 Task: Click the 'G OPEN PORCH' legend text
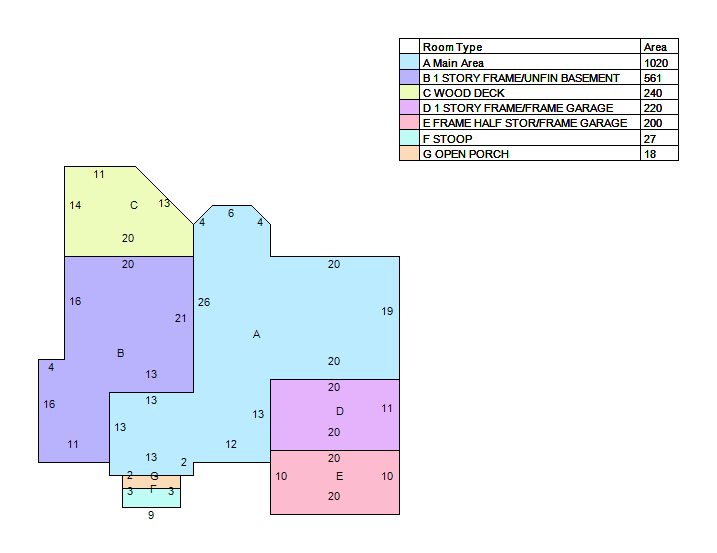(466, 154)
